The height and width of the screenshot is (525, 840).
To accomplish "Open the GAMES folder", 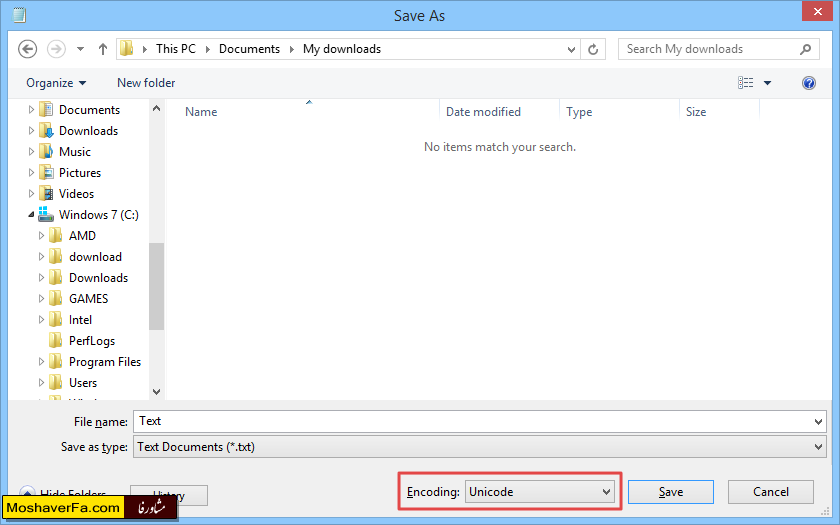I will [x=88, y=298].
